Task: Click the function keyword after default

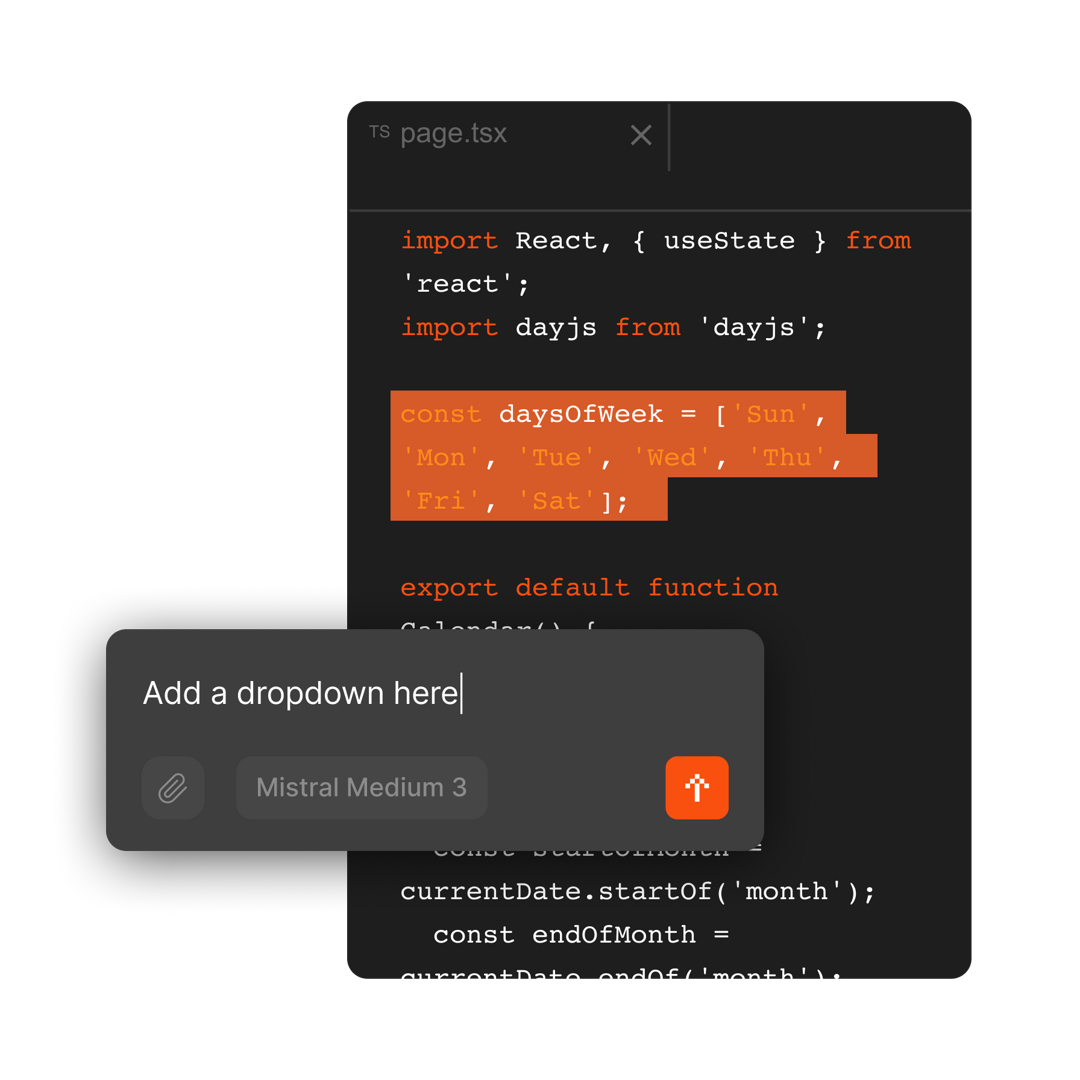Action: [712, 588]
